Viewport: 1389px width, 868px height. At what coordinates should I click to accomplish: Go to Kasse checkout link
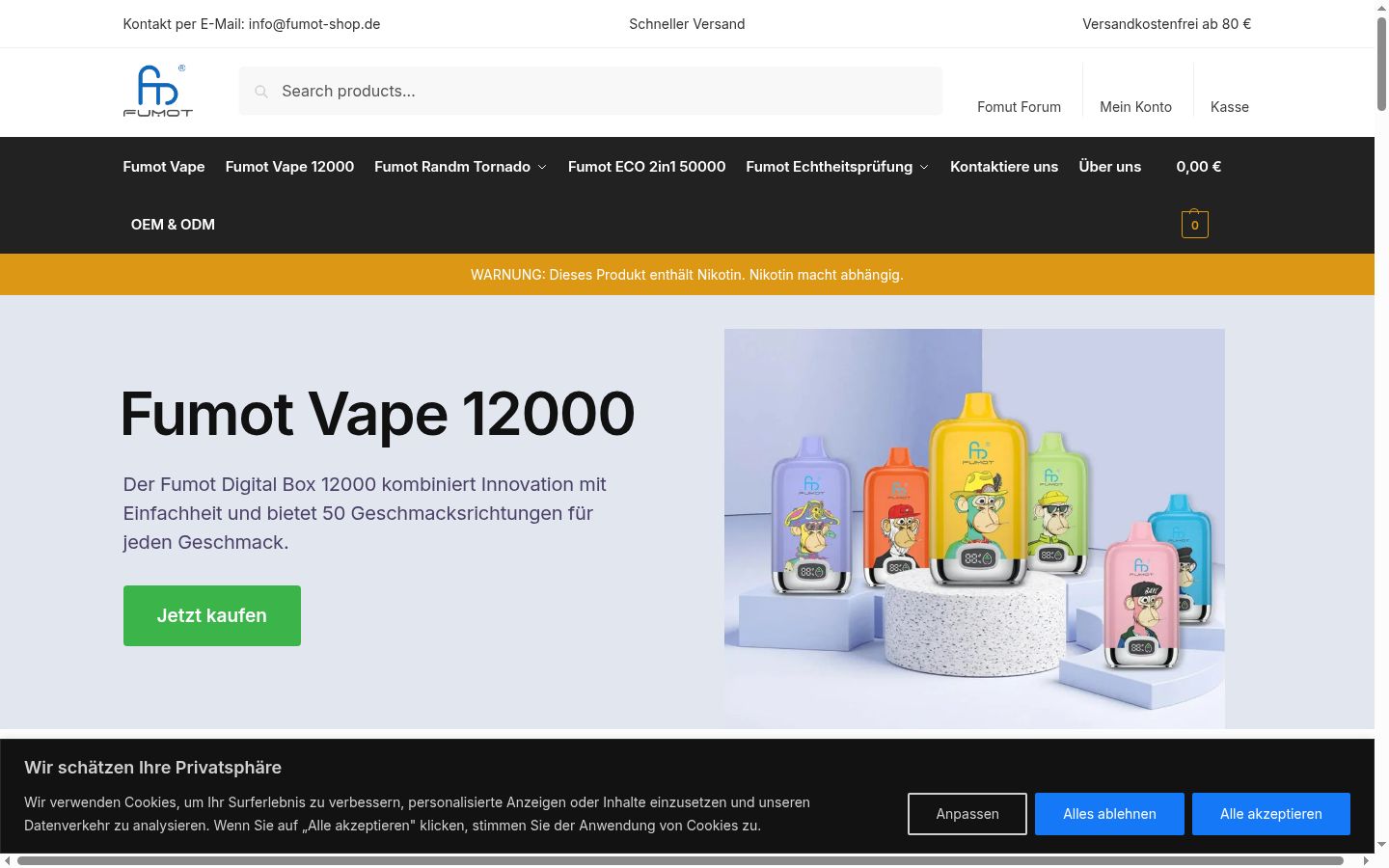tap(1230, 107)
